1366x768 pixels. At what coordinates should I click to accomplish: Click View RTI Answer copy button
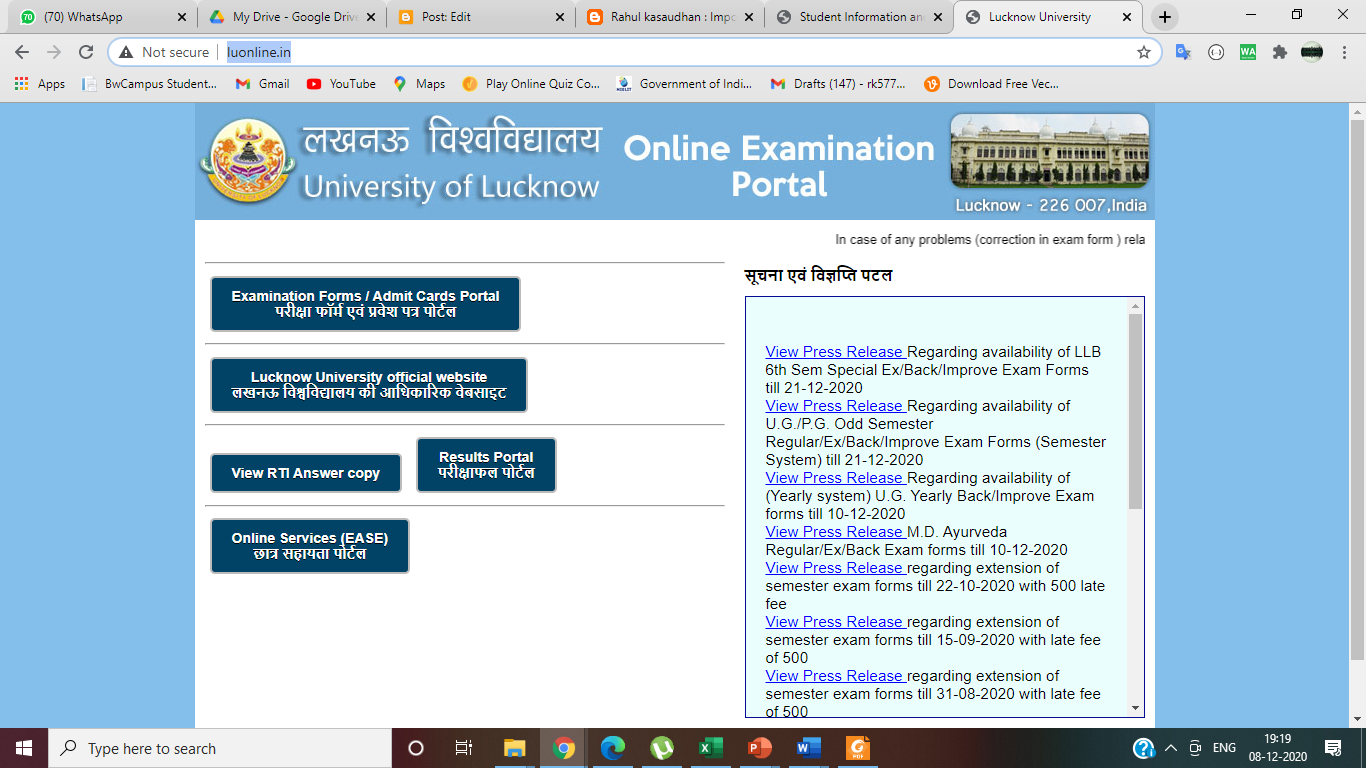[306, 473]
